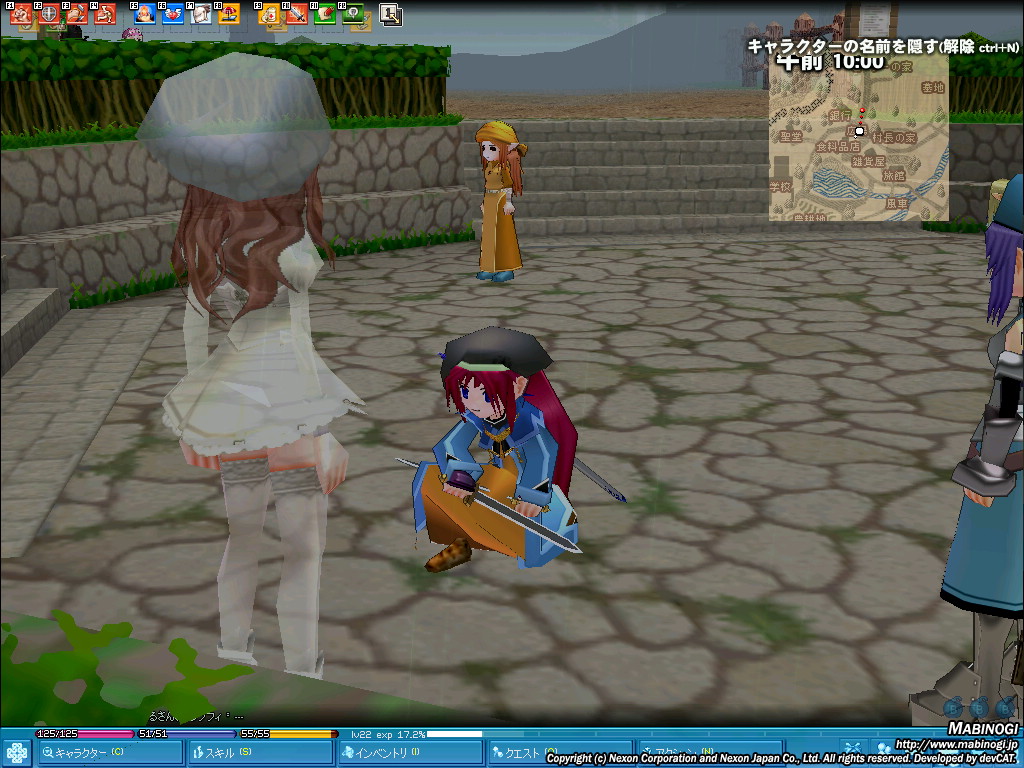Open the キャラクター (C) character window

[x=110, y=753]
